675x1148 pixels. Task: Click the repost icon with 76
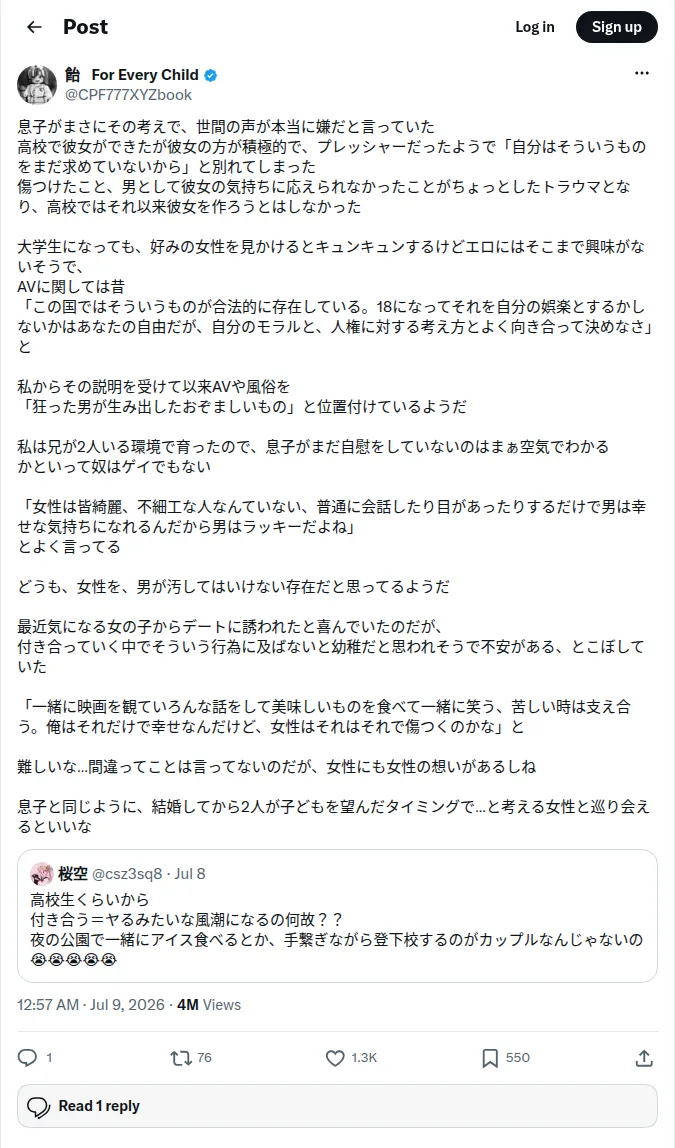point(180,1057)
